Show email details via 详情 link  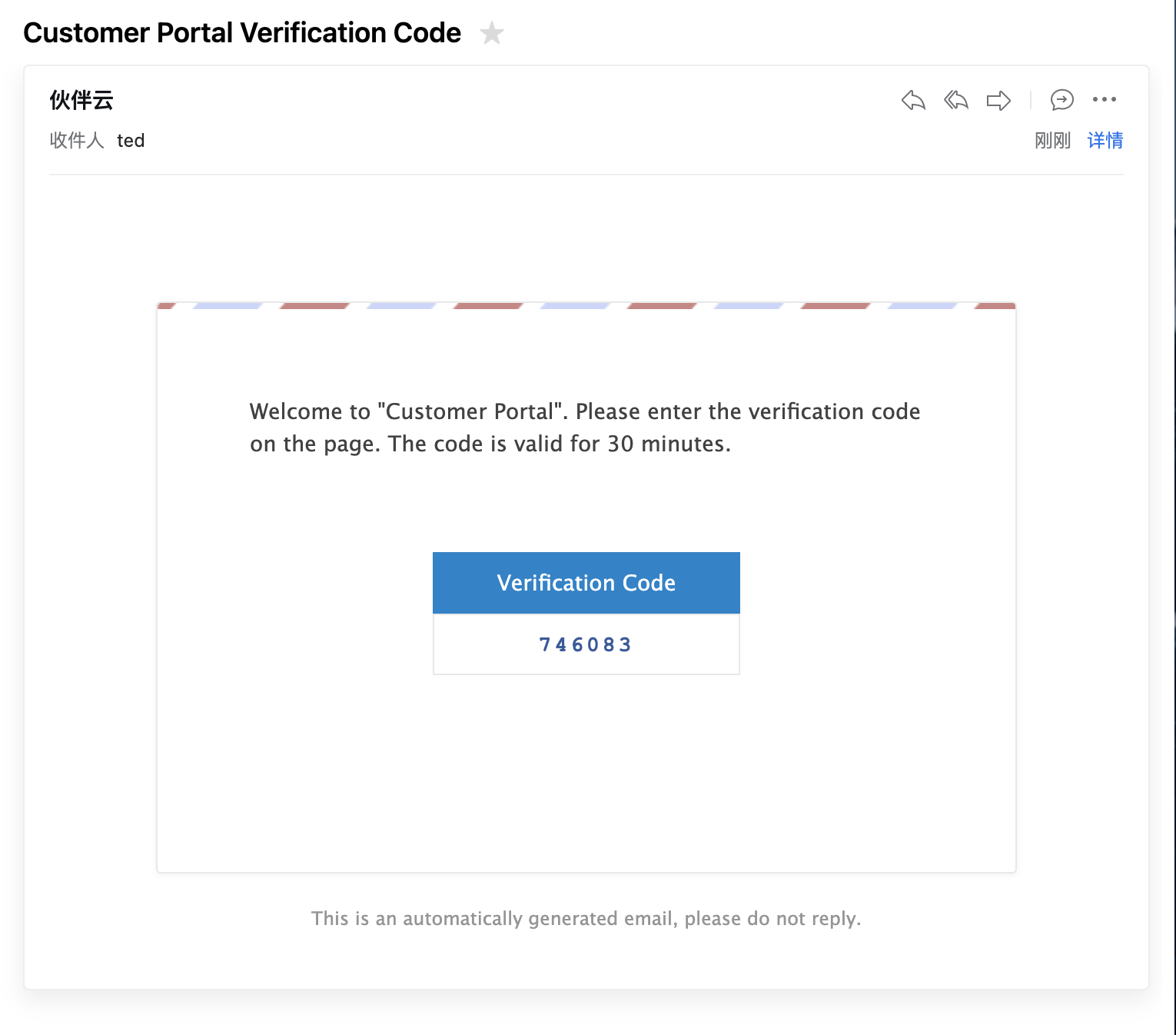[x=1105, y=140]
